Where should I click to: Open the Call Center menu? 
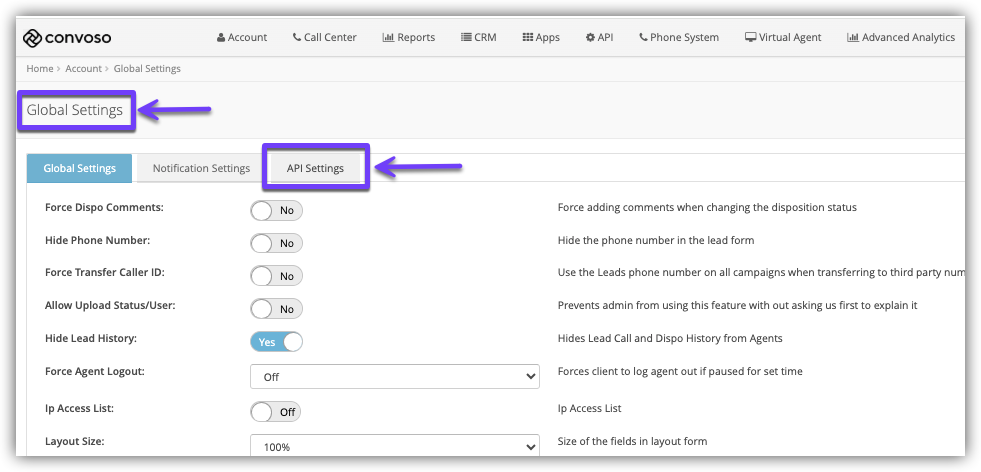325,38
